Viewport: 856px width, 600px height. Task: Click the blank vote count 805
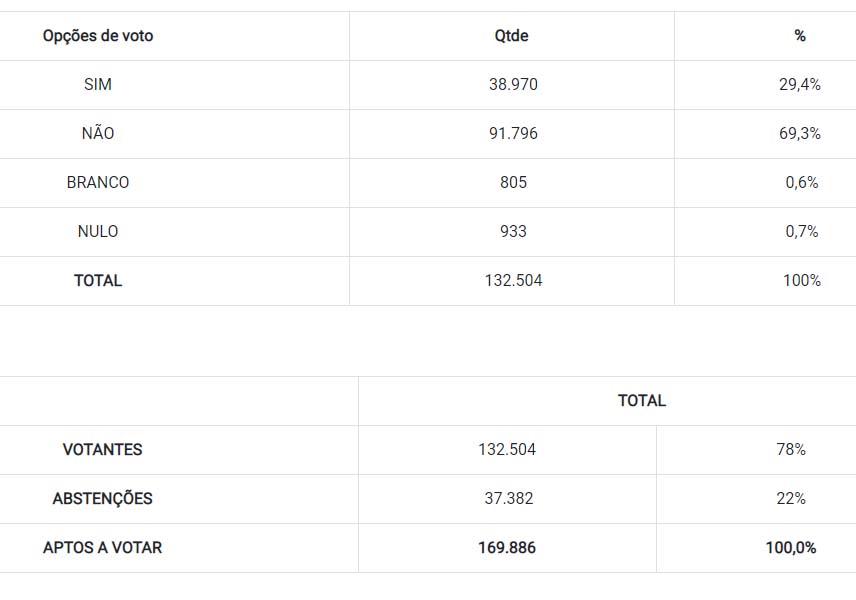point(513,182)
